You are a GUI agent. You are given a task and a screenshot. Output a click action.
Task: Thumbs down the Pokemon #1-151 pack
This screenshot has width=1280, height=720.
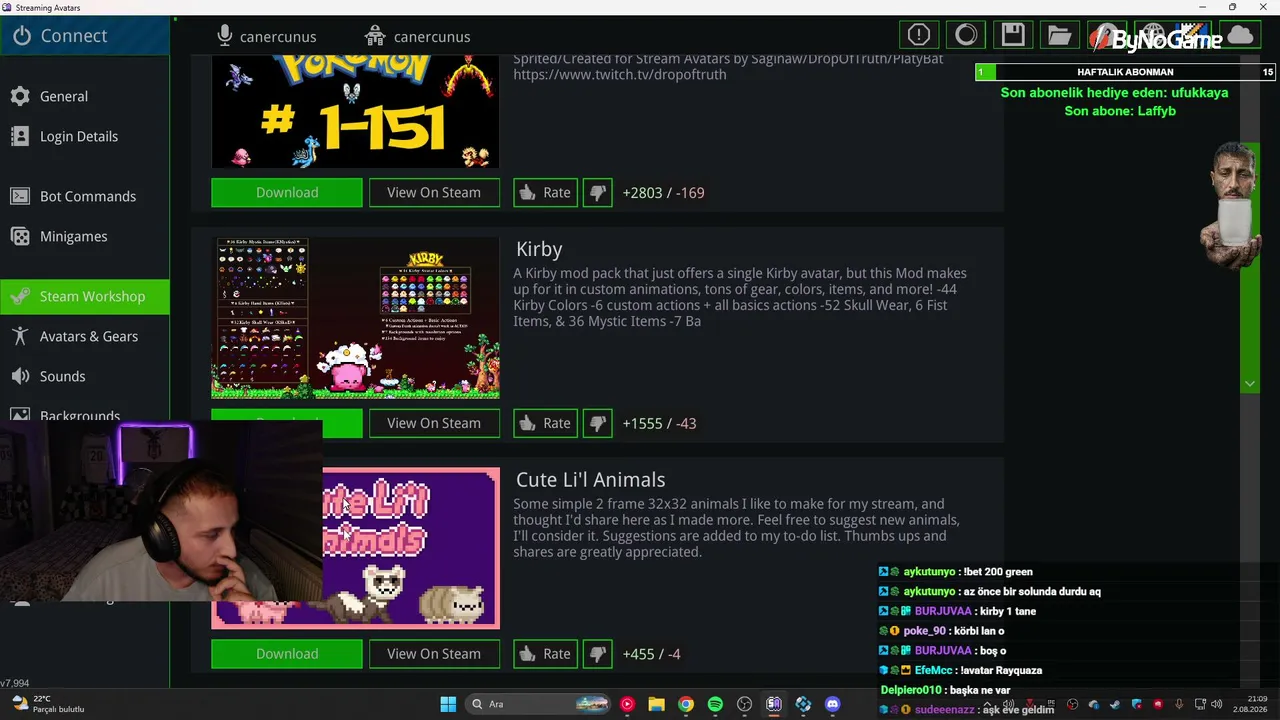598,193
